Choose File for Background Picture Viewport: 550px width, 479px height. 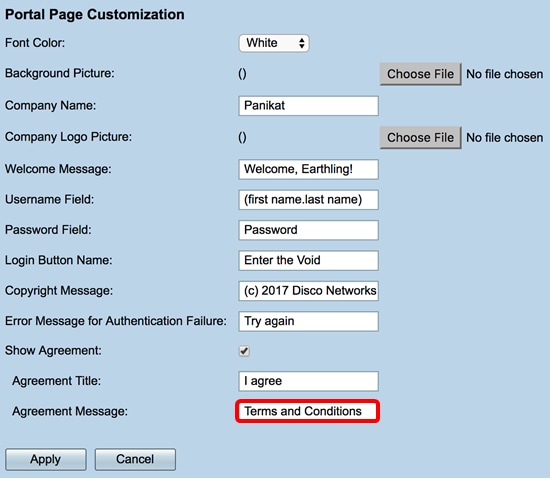420,74
